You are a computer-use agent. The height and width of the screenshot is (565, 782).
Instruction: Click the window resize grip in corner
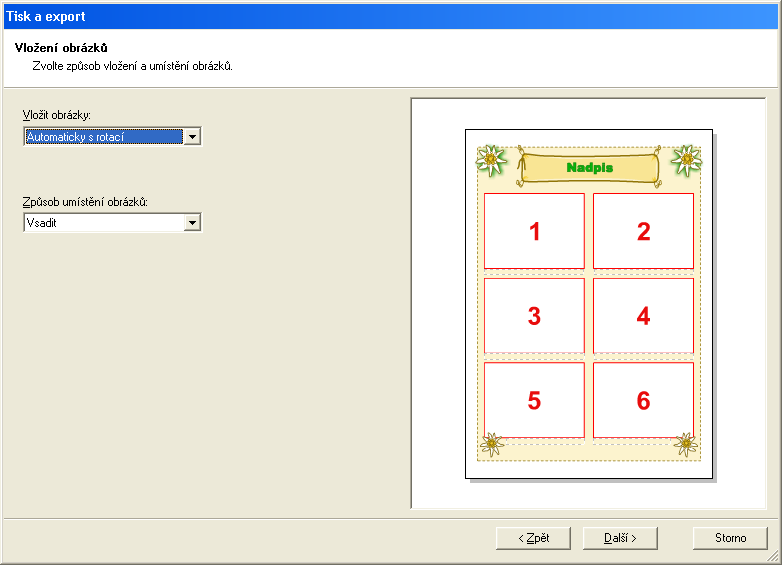pos(773,555)
